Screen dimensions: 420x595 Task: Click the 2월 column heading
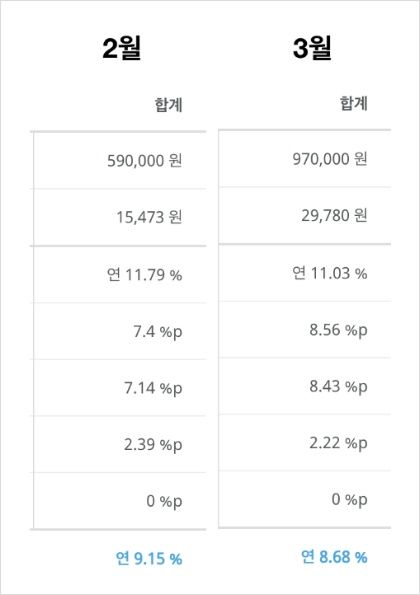click(x=122, y=48)
